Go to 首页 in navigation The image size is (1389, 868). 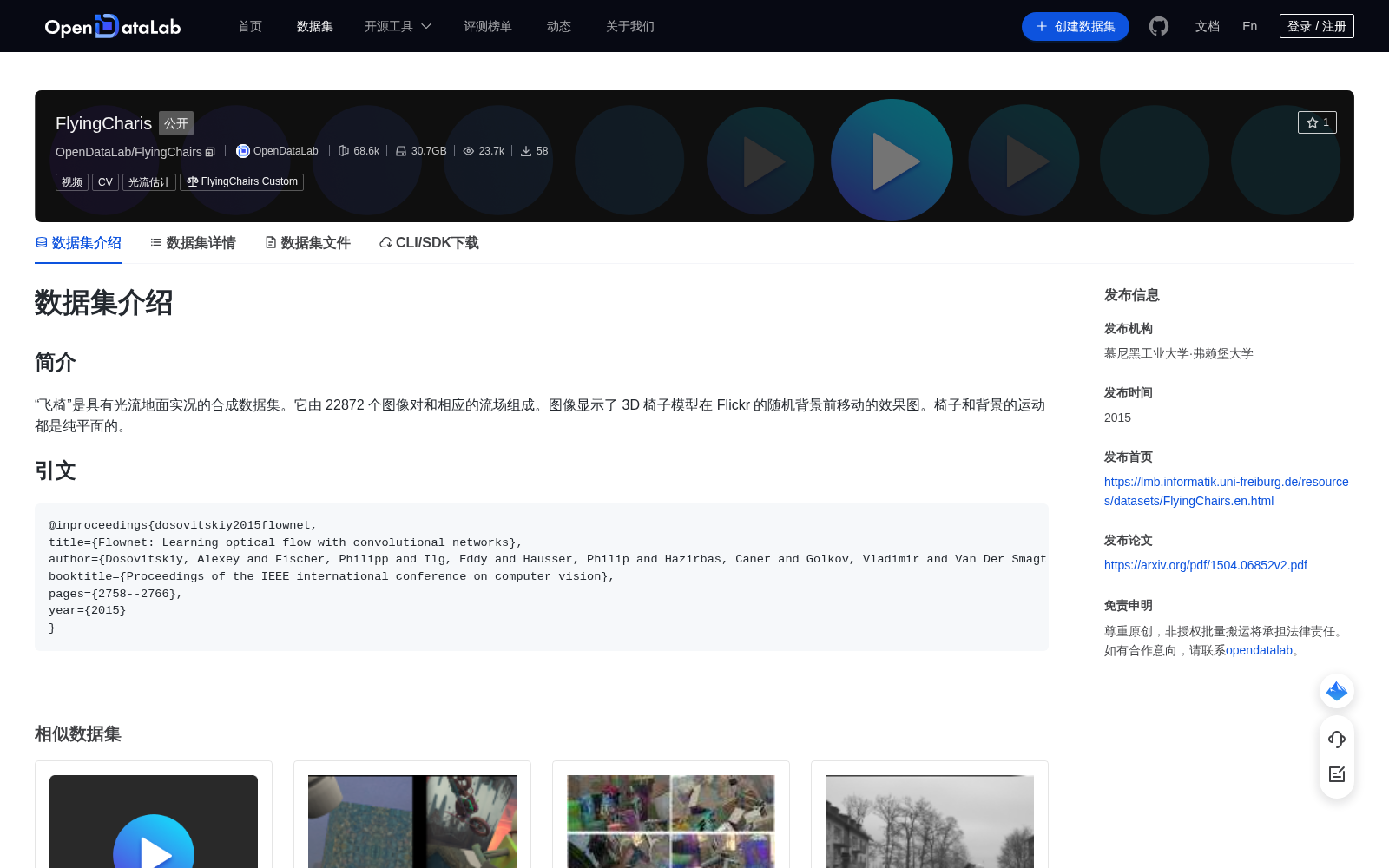pyautogui.click(x=250, y=26)
